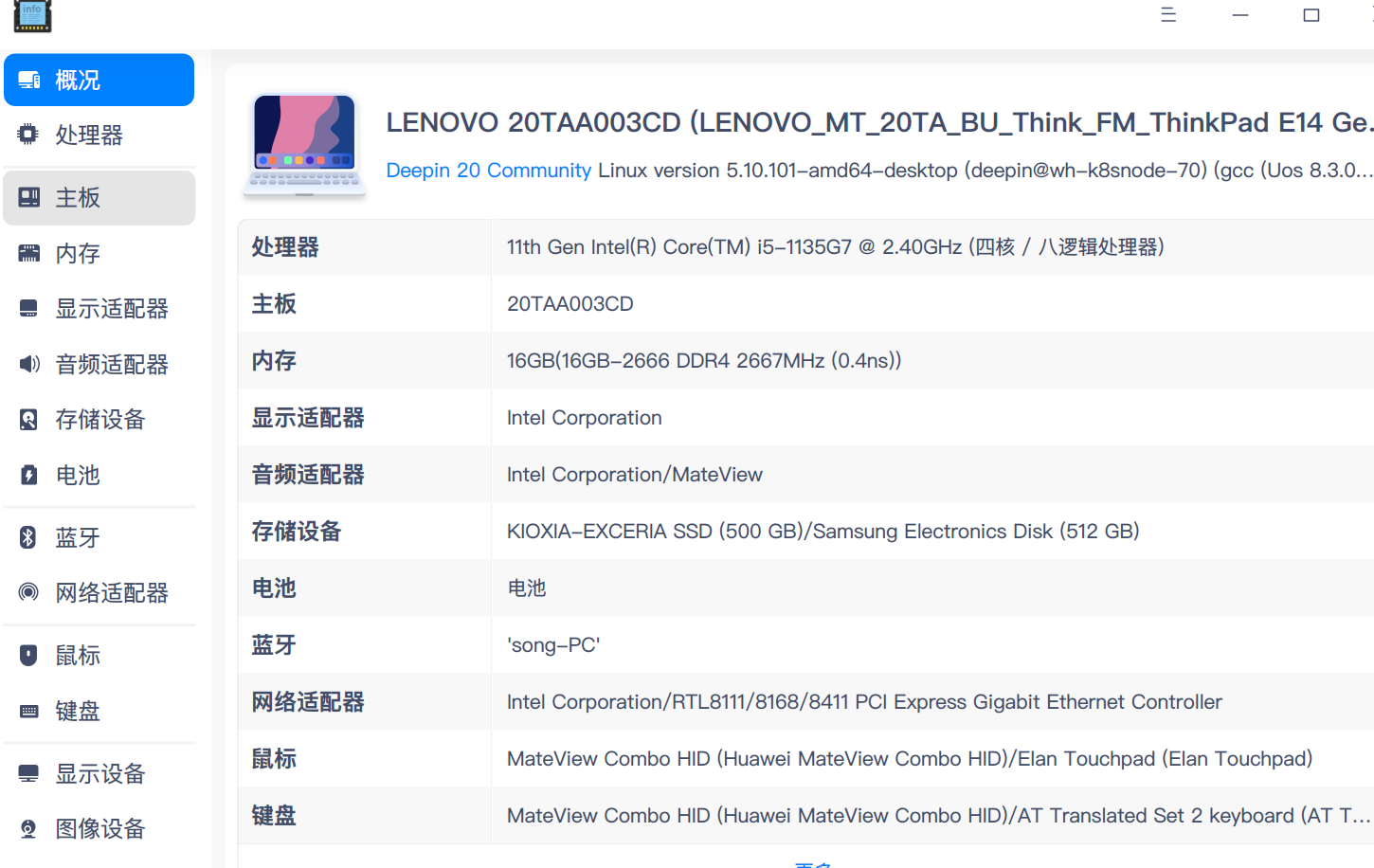Click the KIOXIA-EXCERIA SSD storage value

[x=823, y=532]
